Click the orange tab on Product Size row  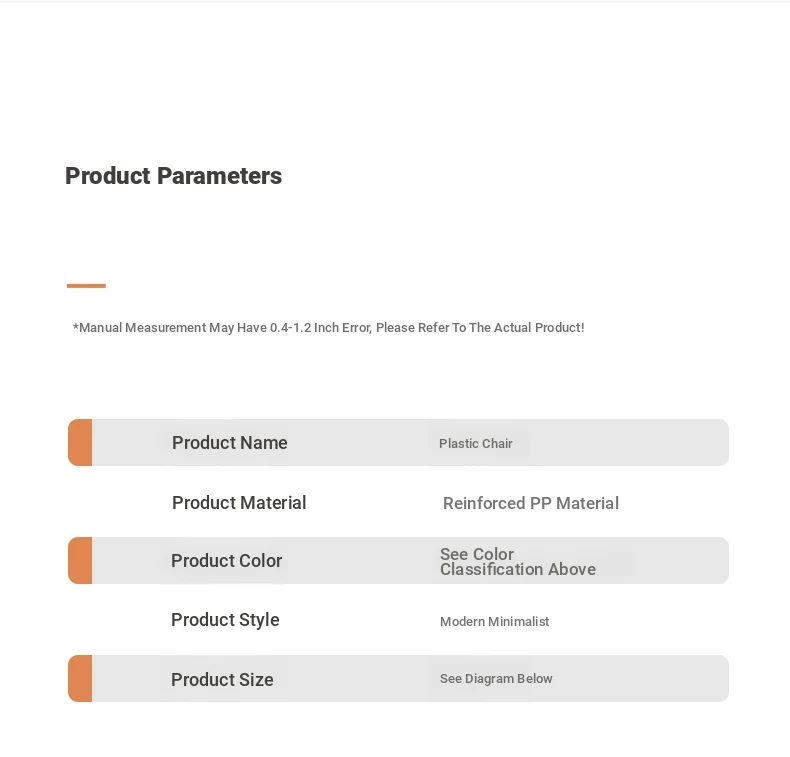coord(80,679)
